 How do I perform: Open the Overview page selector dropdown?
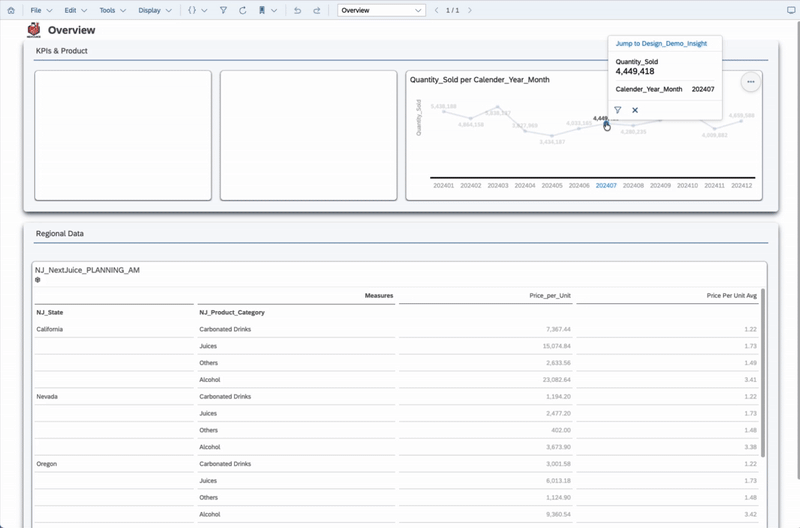pos(381,10)
